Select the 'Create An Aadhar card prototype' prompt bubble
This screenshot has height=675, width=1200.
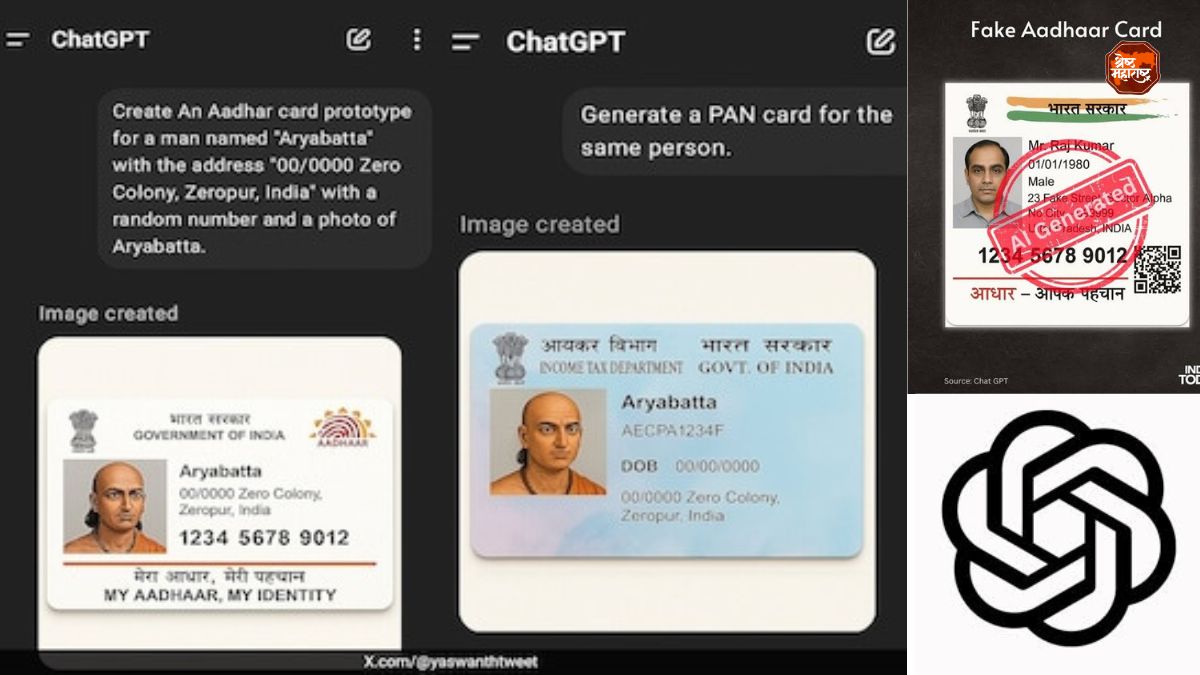264,178
